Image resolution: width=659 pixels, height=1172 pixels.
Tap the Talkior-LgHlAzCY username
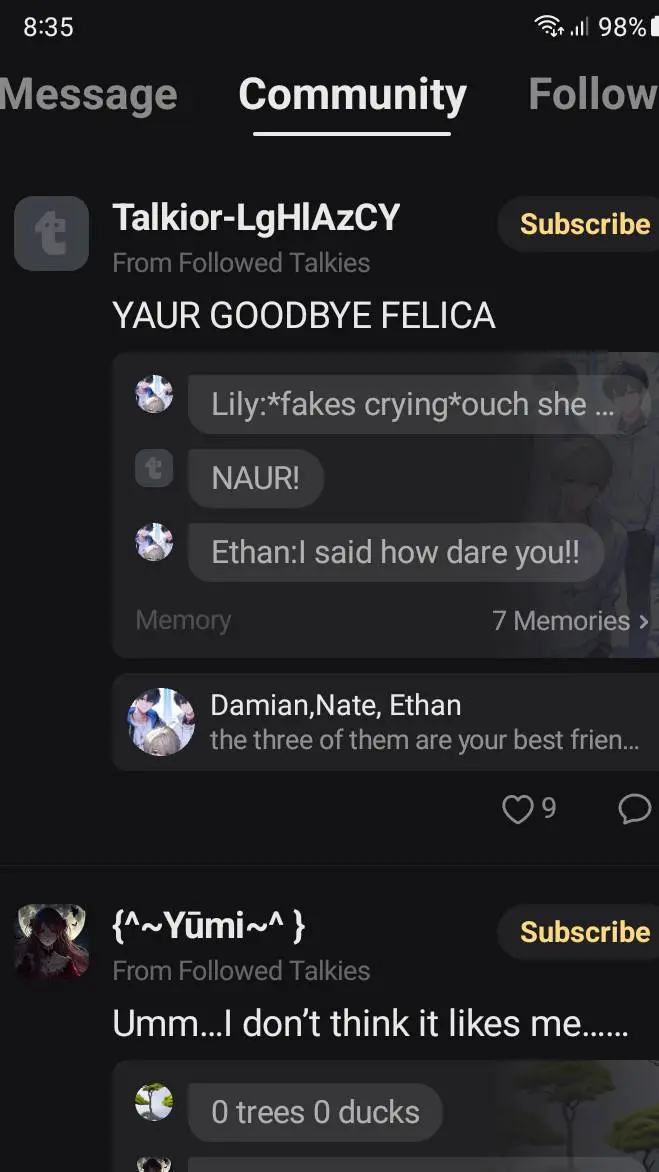coord(256,218)
